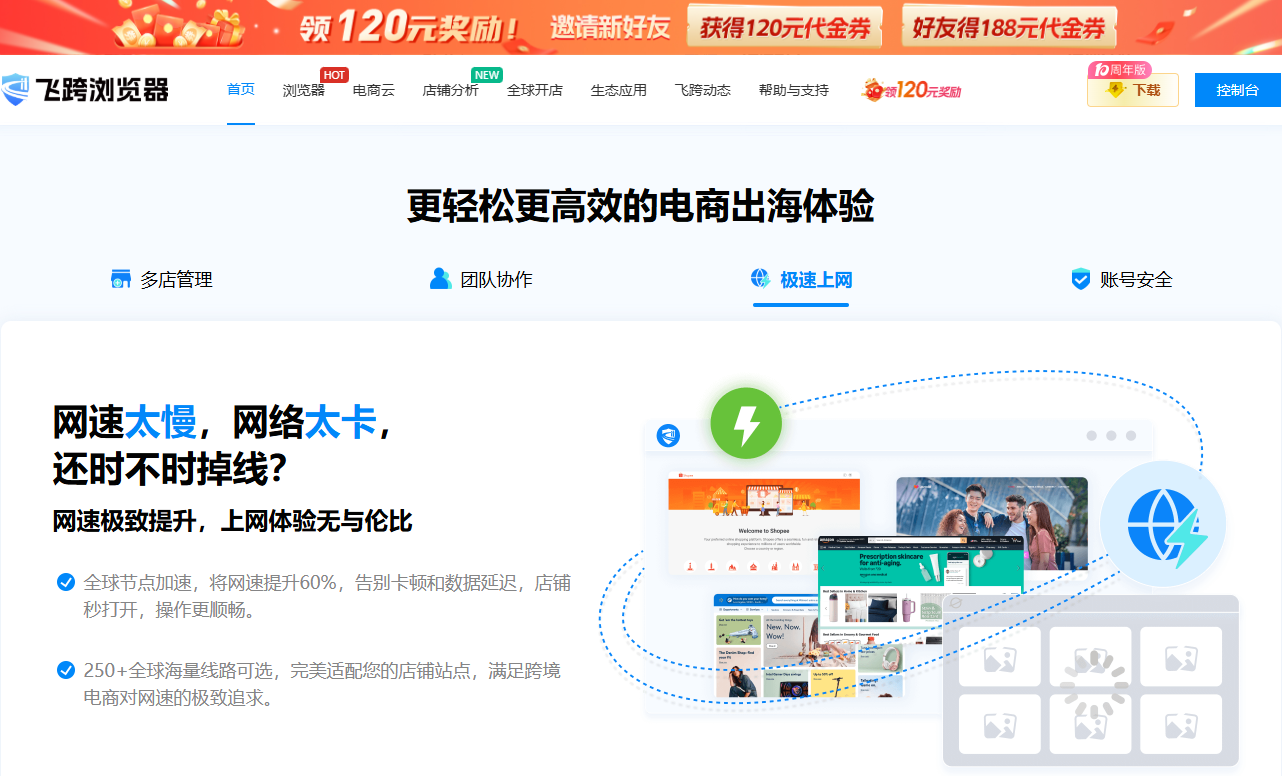Click the 首页 navigation link

(x=241, y=90)
